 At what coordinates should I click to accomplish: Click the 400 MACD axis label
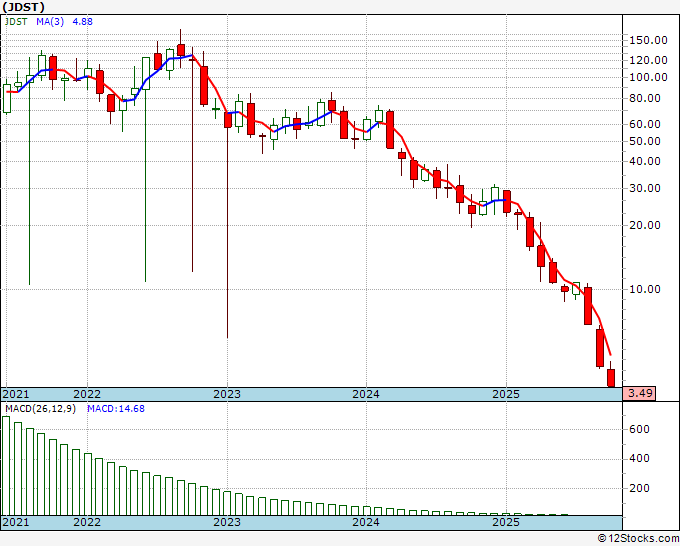tap(640, 458)
